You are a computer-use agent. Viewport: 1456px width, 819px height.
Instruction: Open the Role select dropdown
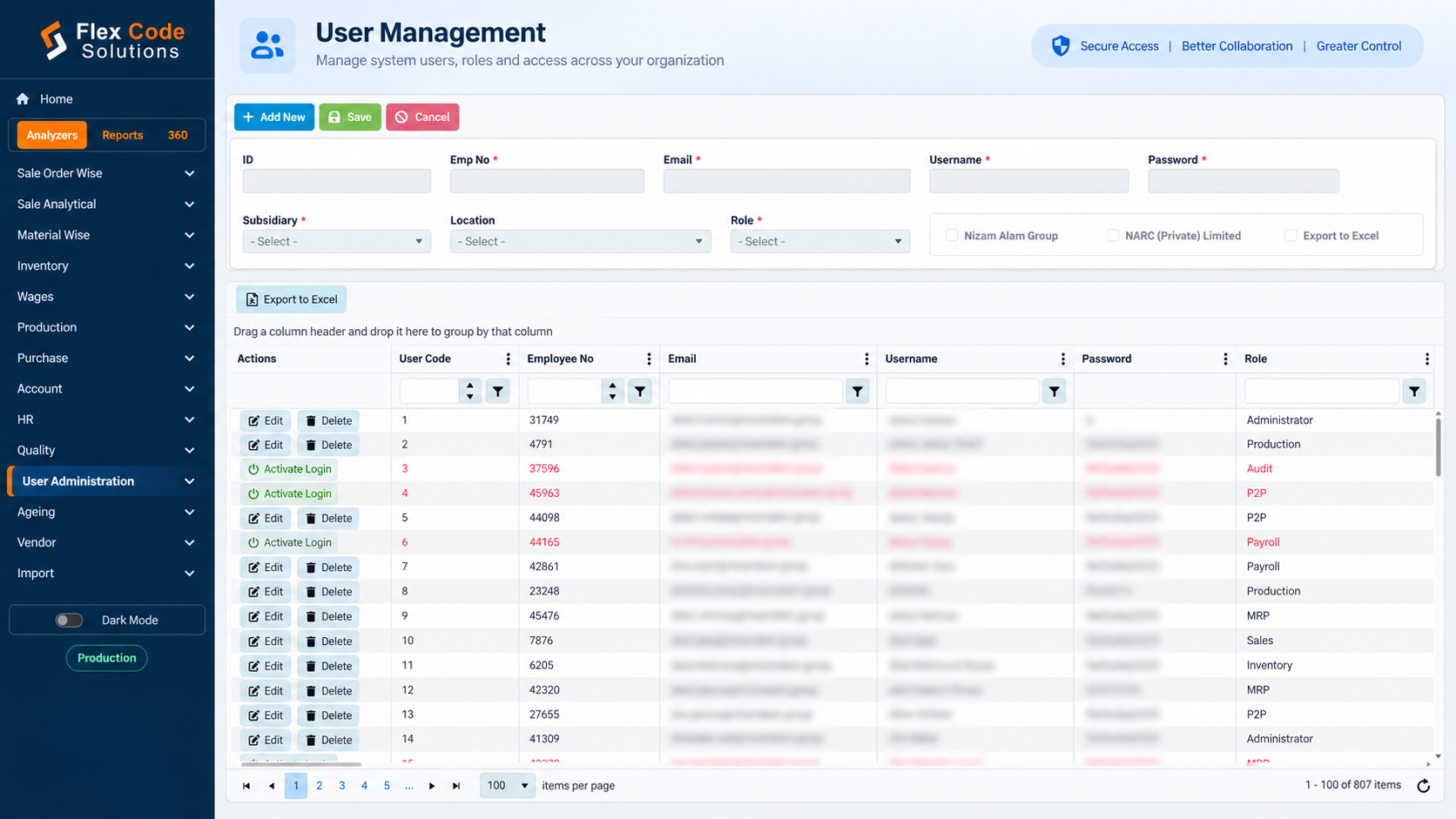(x=820, y=241)
